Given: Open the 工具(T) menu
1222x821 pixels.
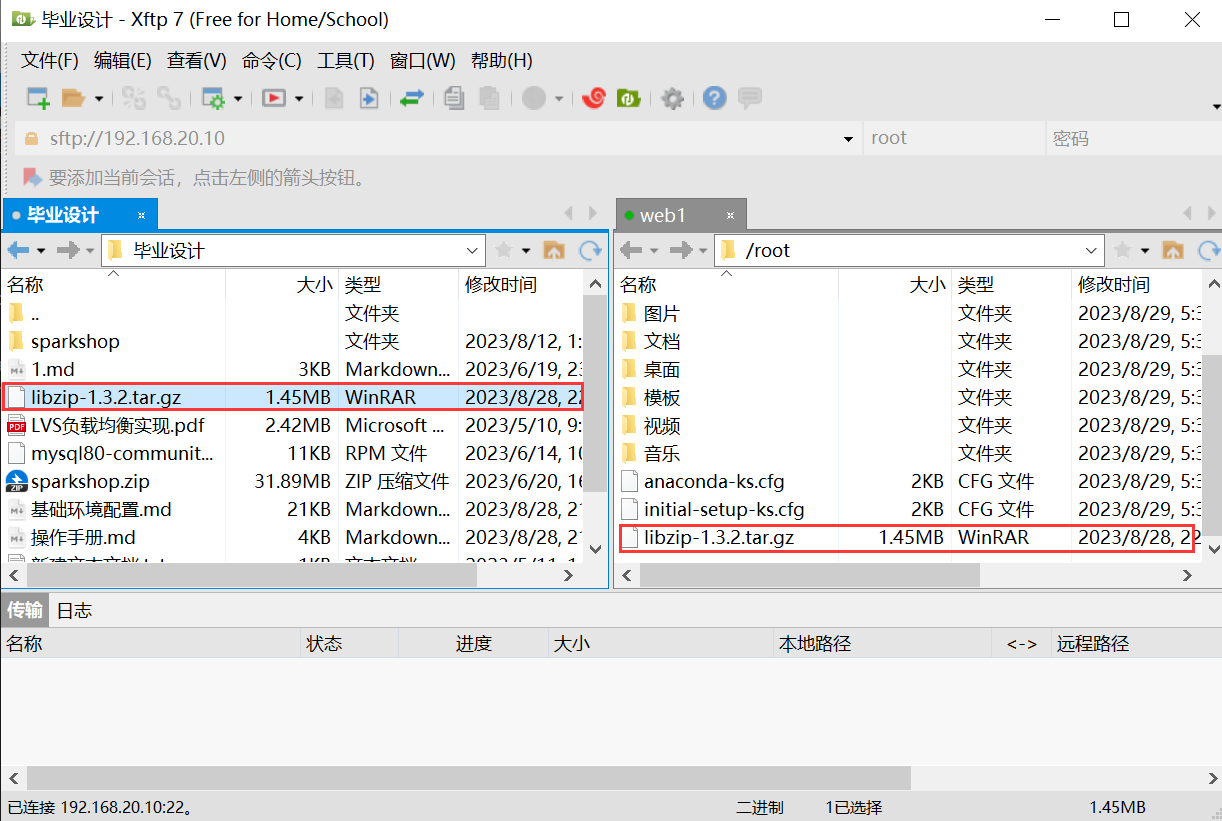Looking at the screenshot, I should 345,61.
